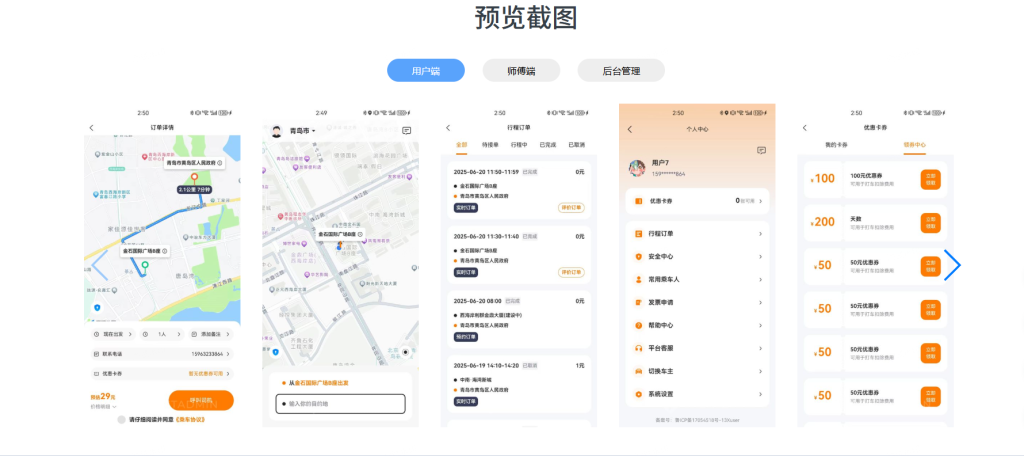Image resolution: width=1024 pixels, height=456 pixels.
Task: Click user avatar beside 青岛市
Action: (276, 131)
